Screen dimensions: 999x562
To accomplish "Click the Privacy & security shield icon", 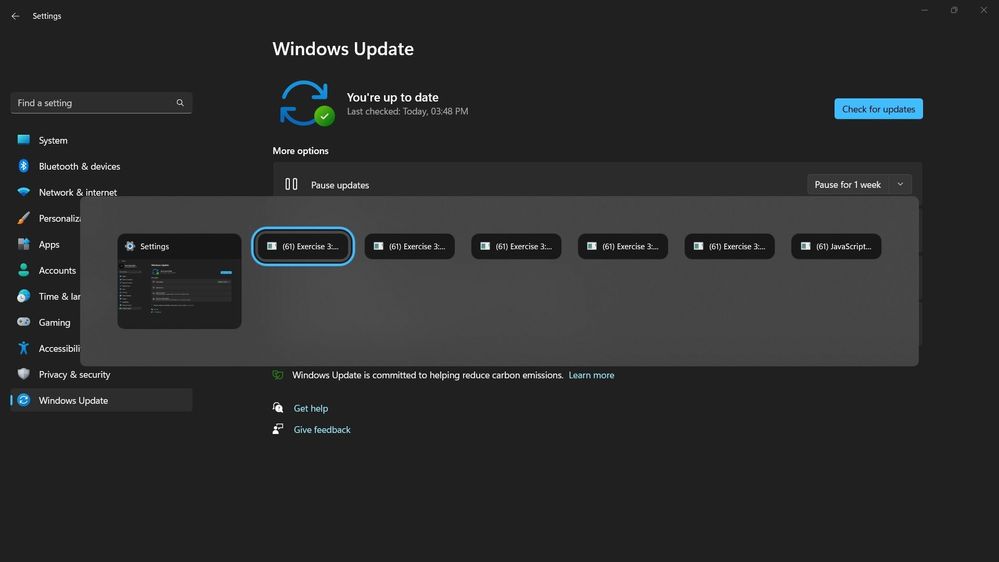I will [24, 374].
